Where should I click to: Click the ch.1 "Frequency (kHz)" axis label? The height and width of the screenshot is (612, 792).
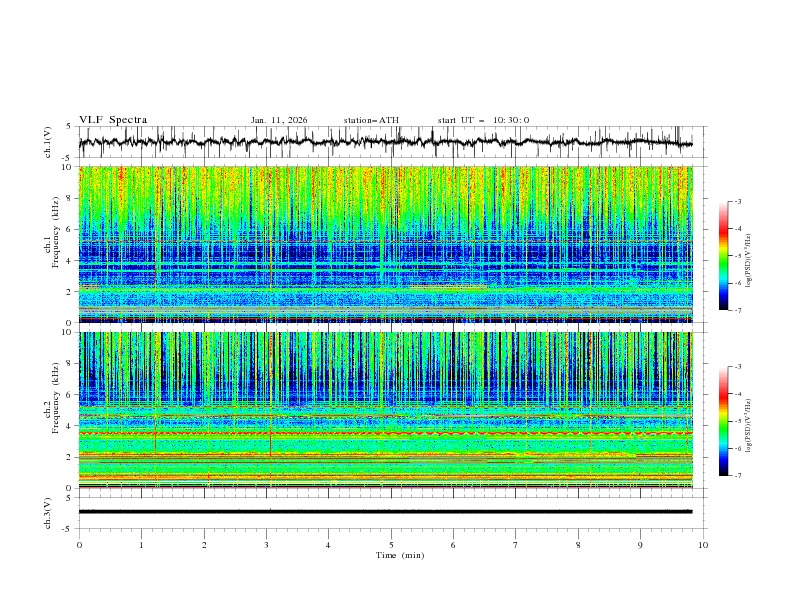(56, 233)
